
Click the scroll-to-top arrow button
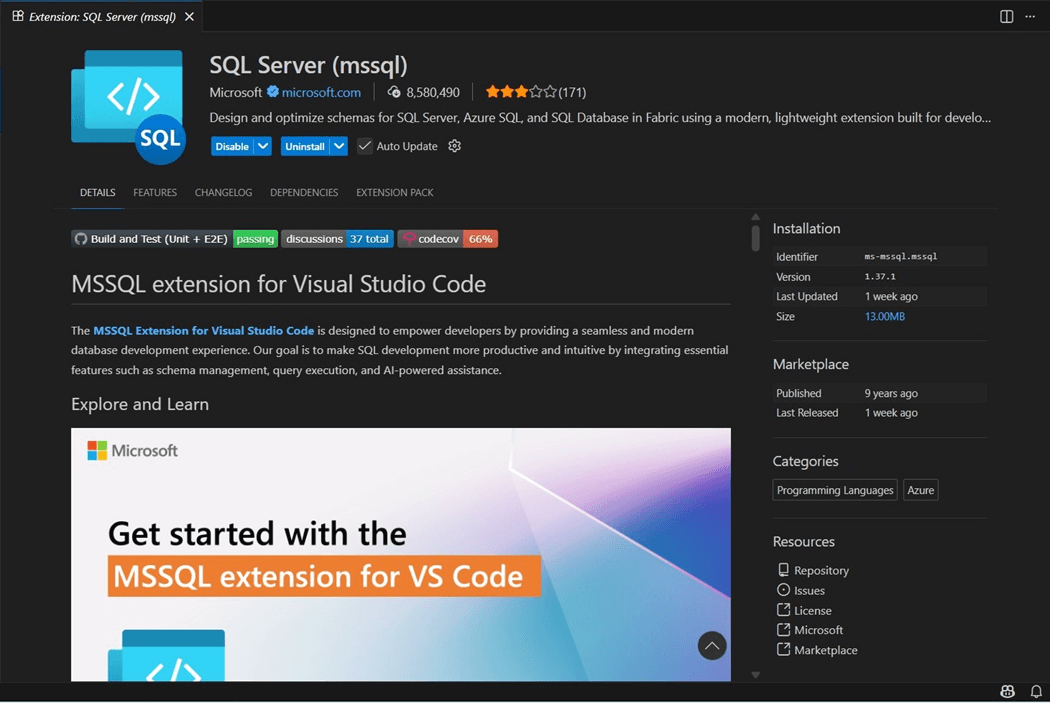(712, 646)
